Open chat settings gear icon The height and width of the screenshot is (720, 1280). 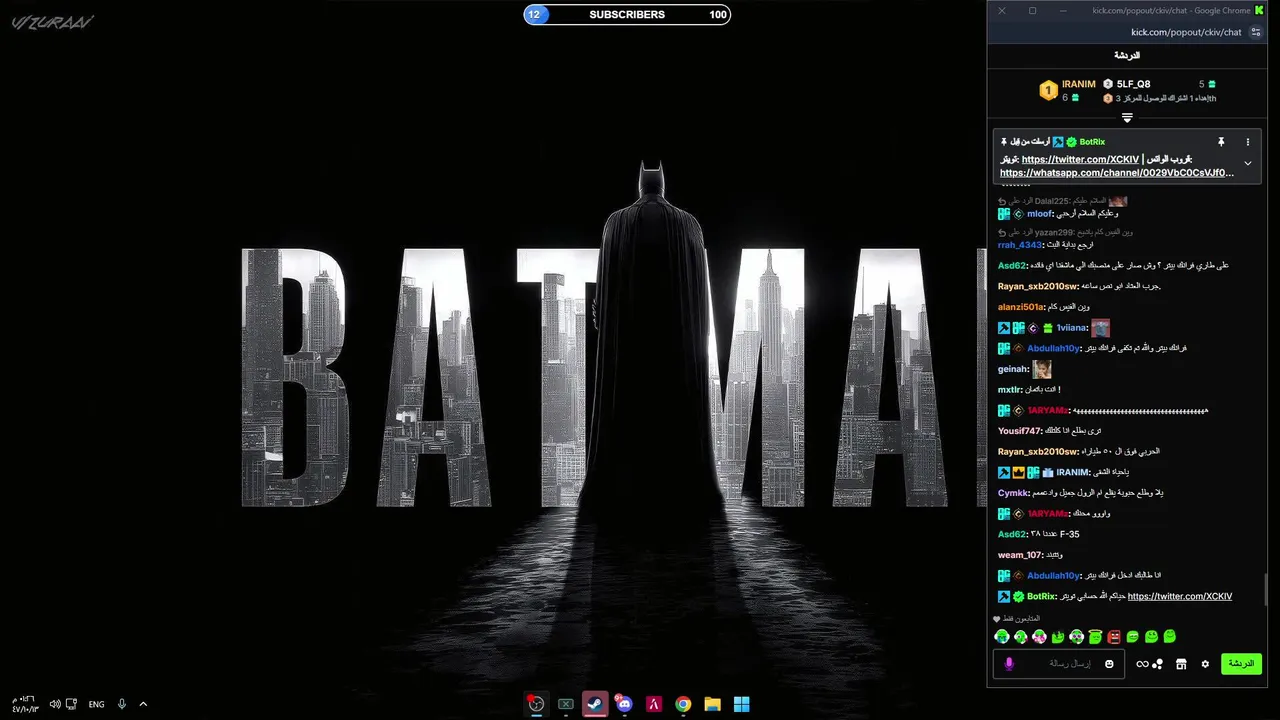point(1205,664)
